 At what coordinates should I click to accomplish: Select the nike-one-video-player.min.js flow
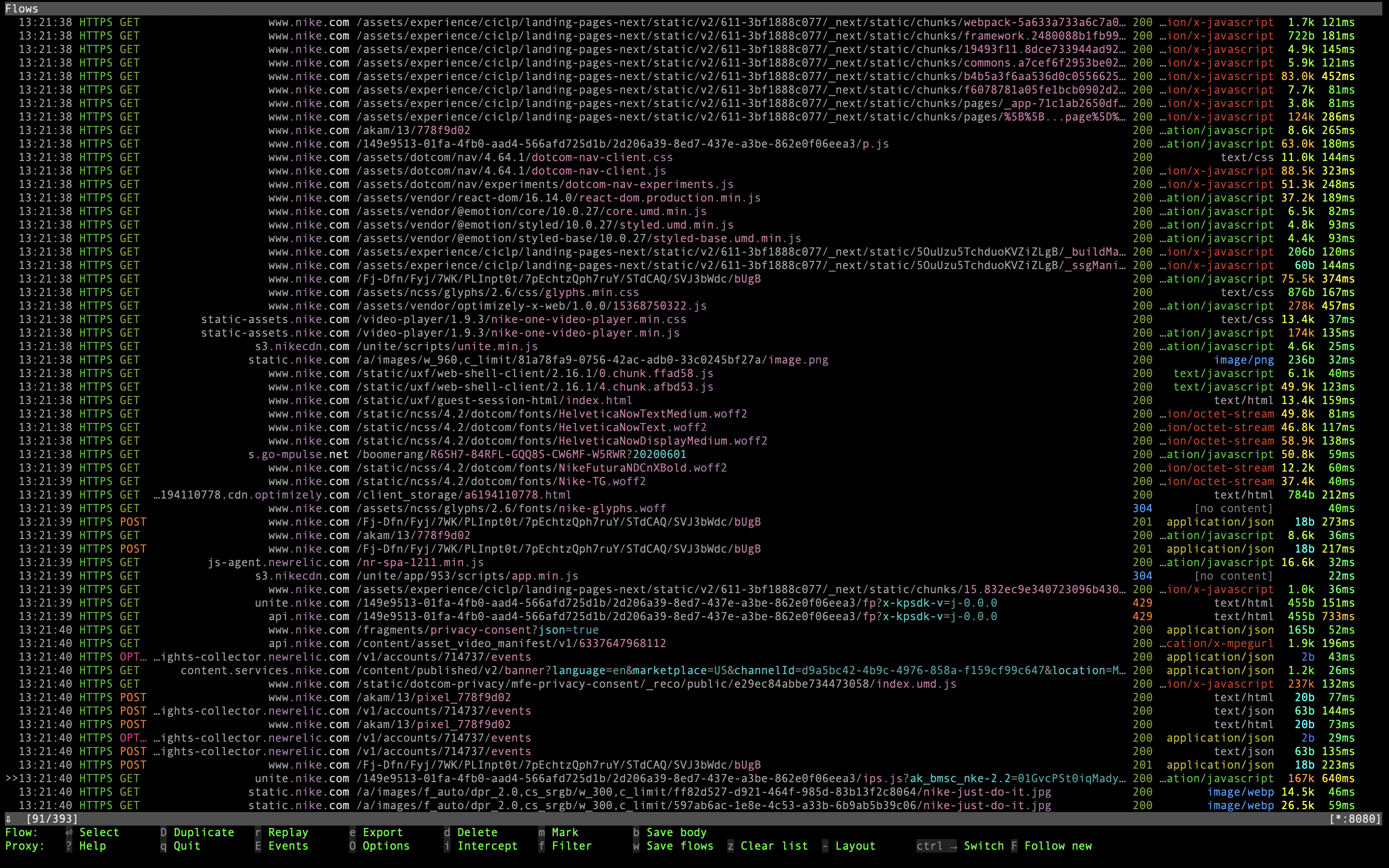click(694, 333)
